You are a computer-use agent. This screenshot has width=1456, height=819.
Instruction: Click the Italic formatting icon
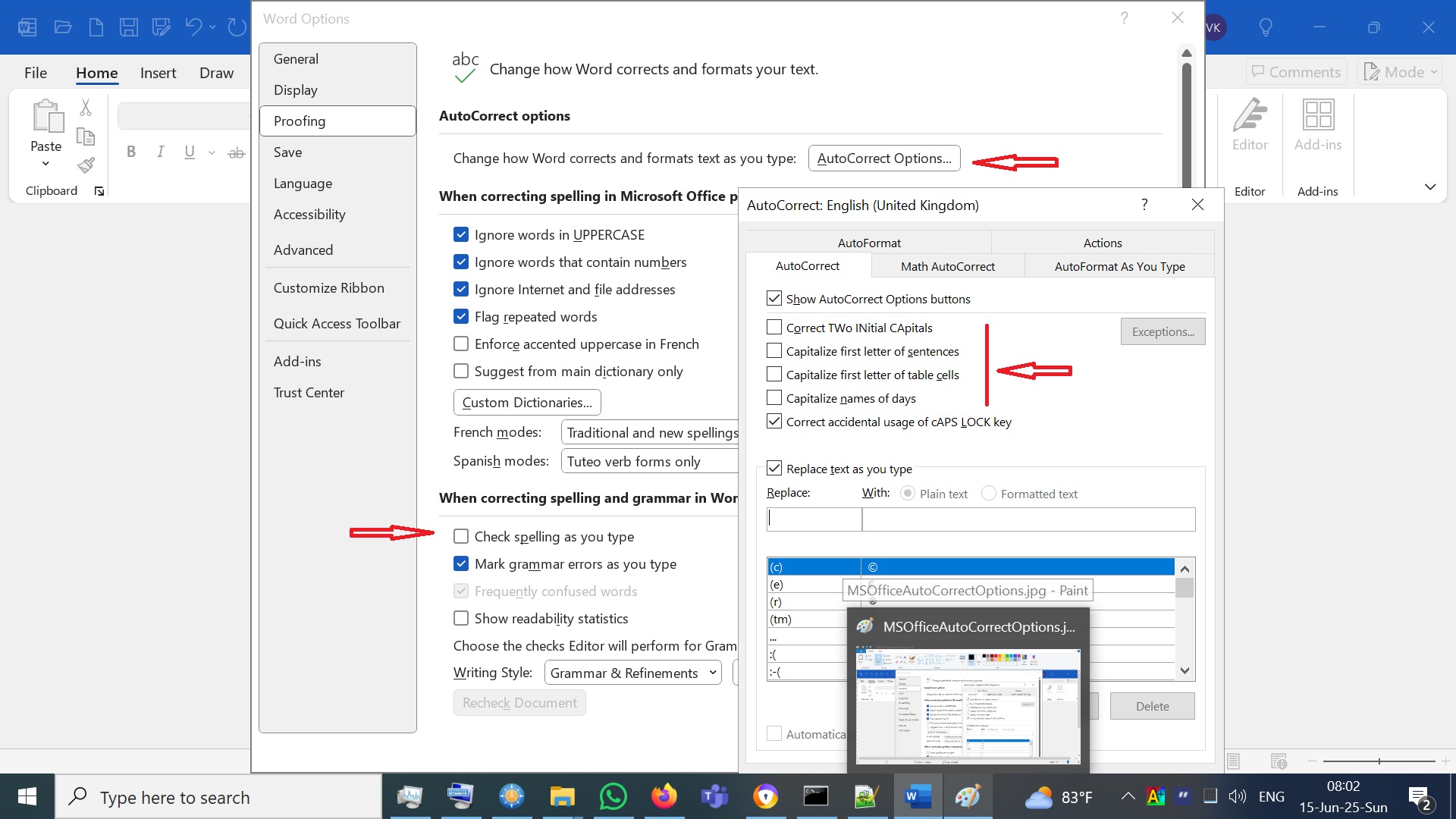tap(160, 152)
